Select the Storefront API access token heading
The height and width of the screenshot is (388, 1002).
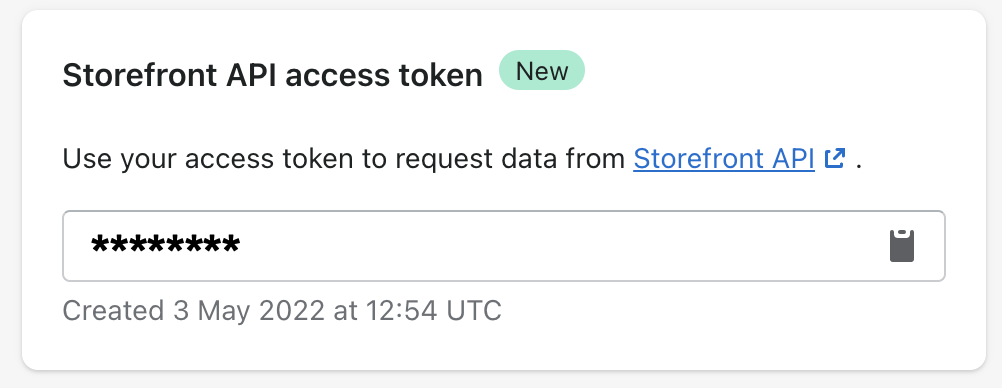[272, 76]
